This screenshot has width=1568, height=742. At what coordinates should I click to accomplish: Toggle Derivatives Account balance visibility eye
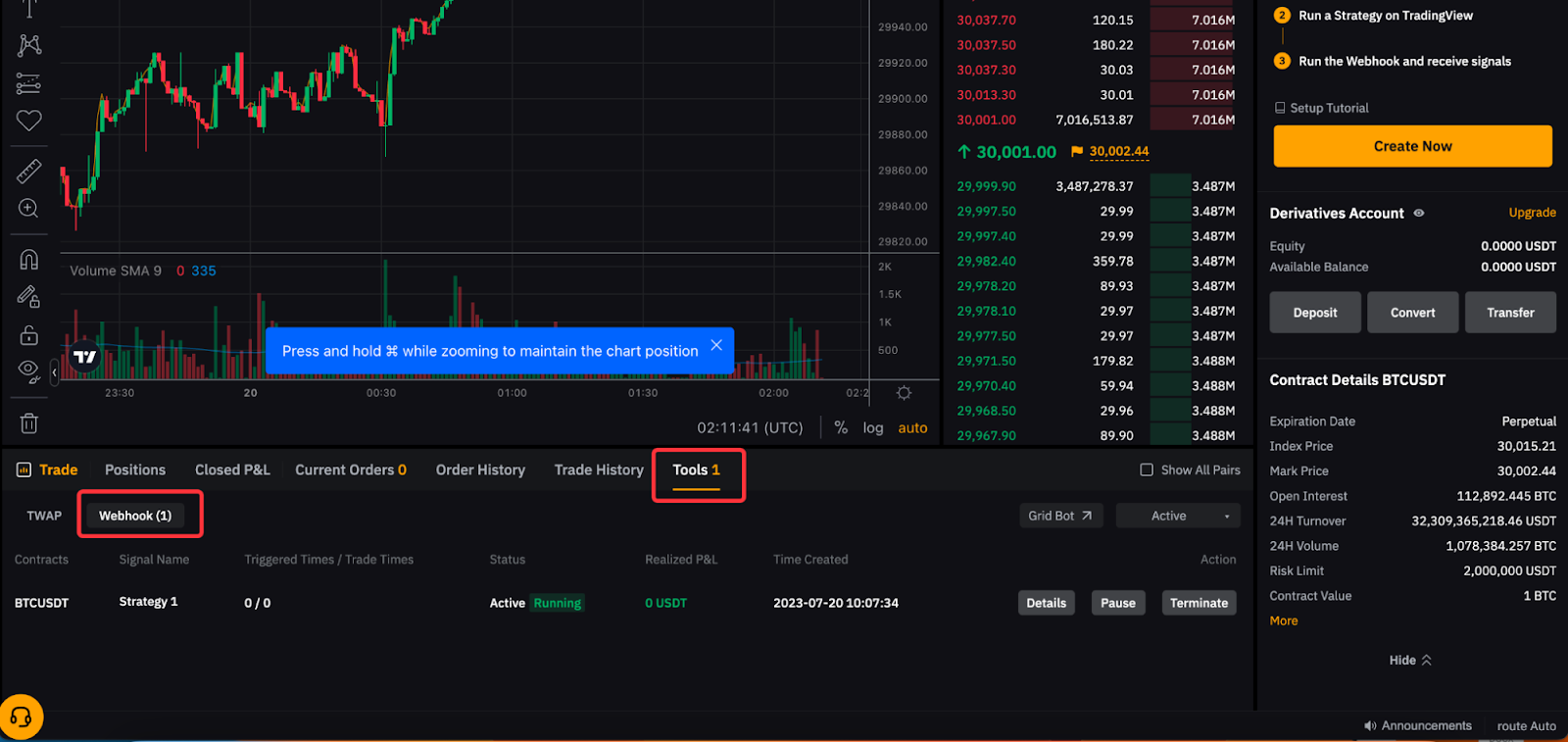click(x=1418, y=213)
